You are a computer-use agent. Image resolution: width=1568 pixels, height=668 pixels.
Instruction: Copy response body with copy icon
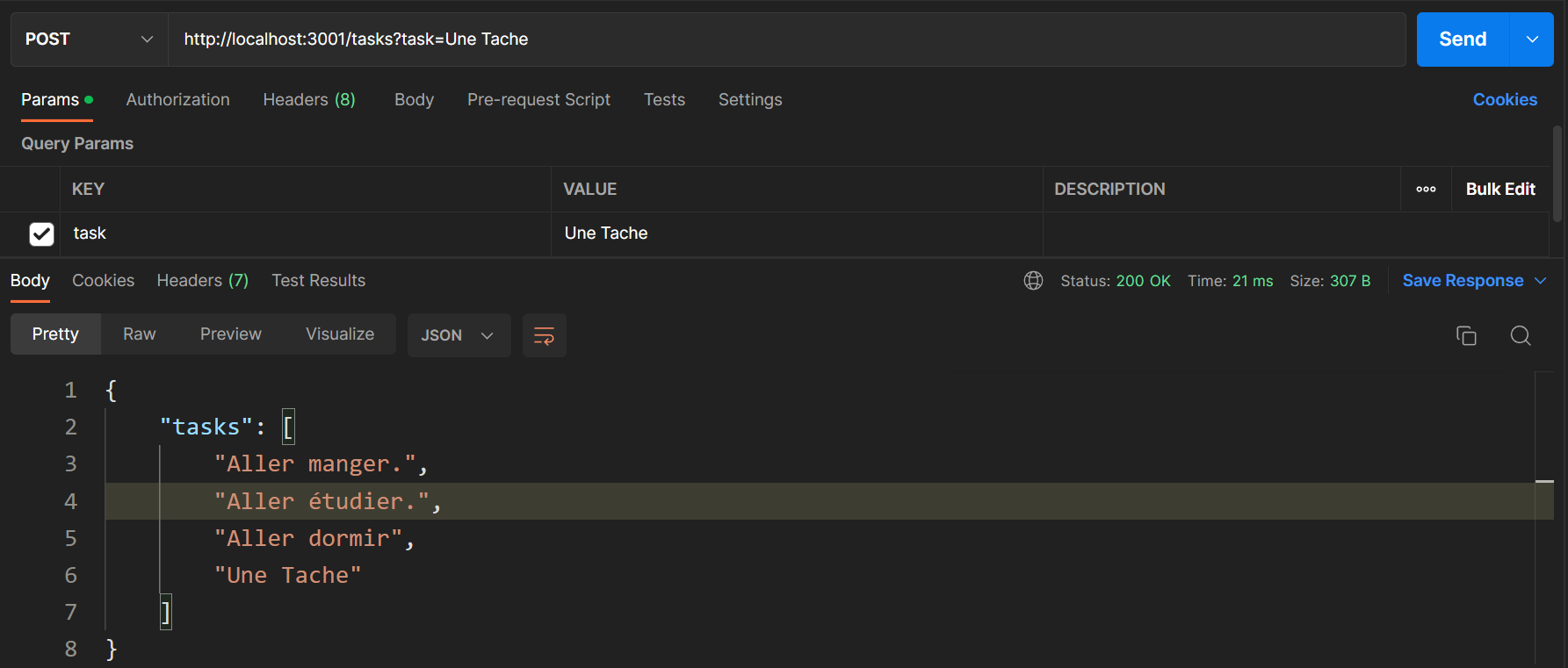click(x=1466, y=335)
